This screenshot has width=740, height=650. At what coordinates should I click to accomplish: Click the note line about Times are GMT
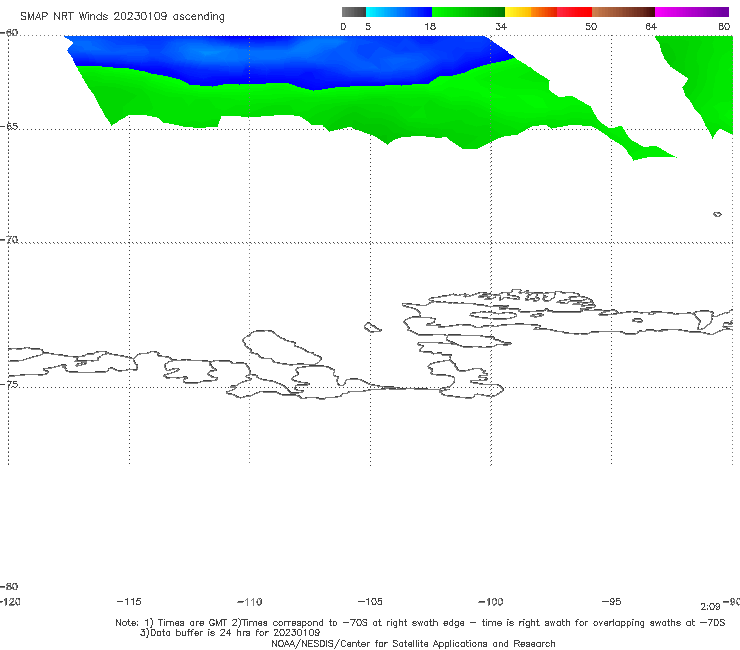coord(420,623)
